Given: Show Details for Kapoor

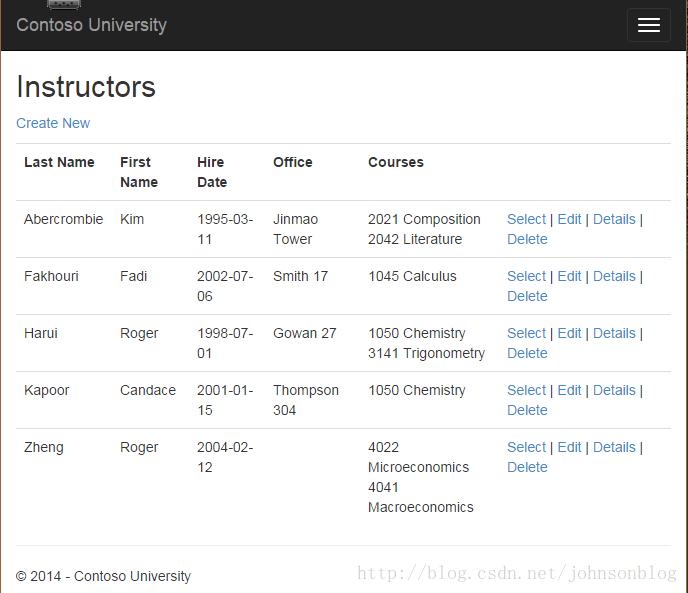Looking at the screenshot, I should point(614,390).
